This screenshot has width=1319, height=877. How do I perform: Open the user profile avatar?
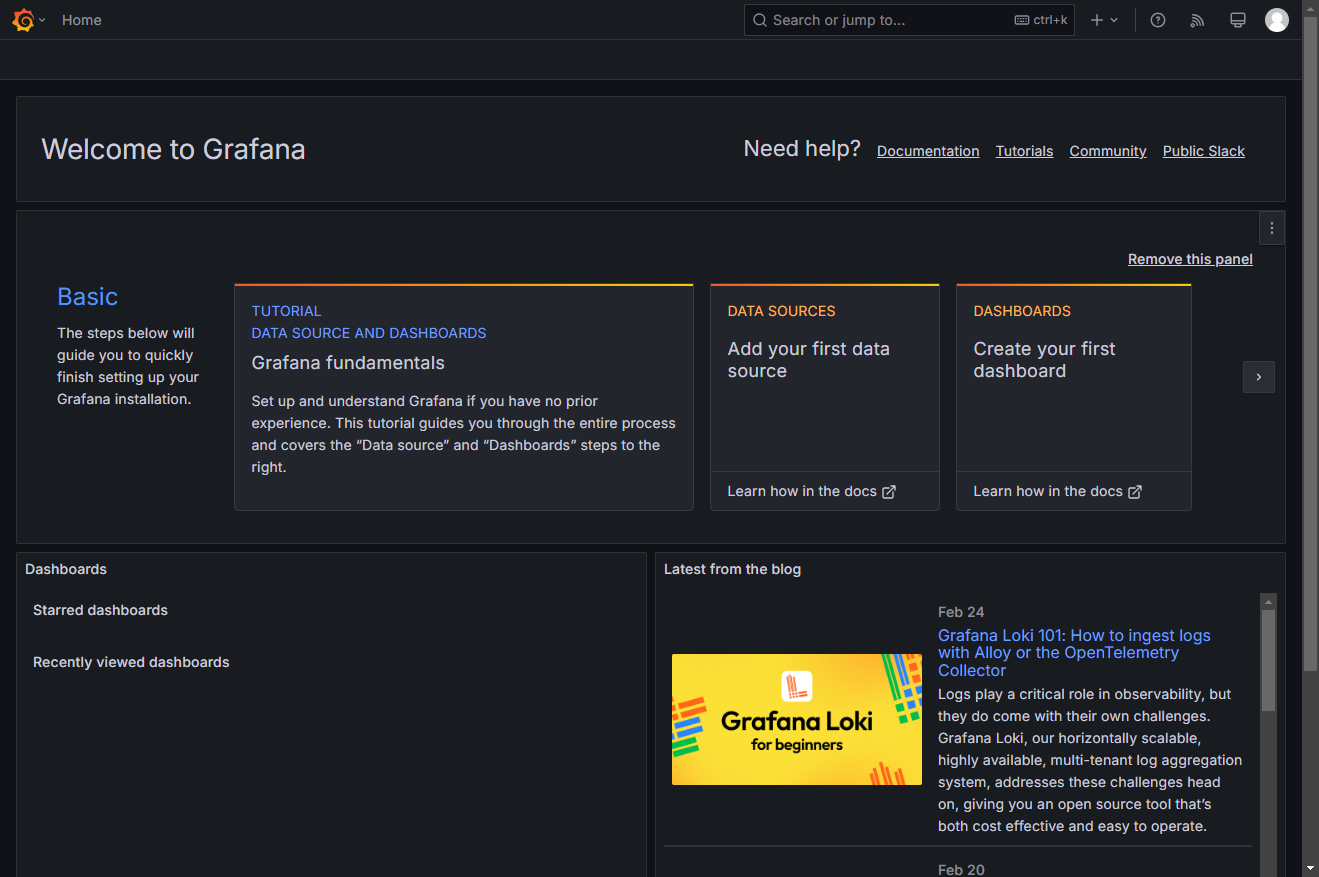(1277, 20)
